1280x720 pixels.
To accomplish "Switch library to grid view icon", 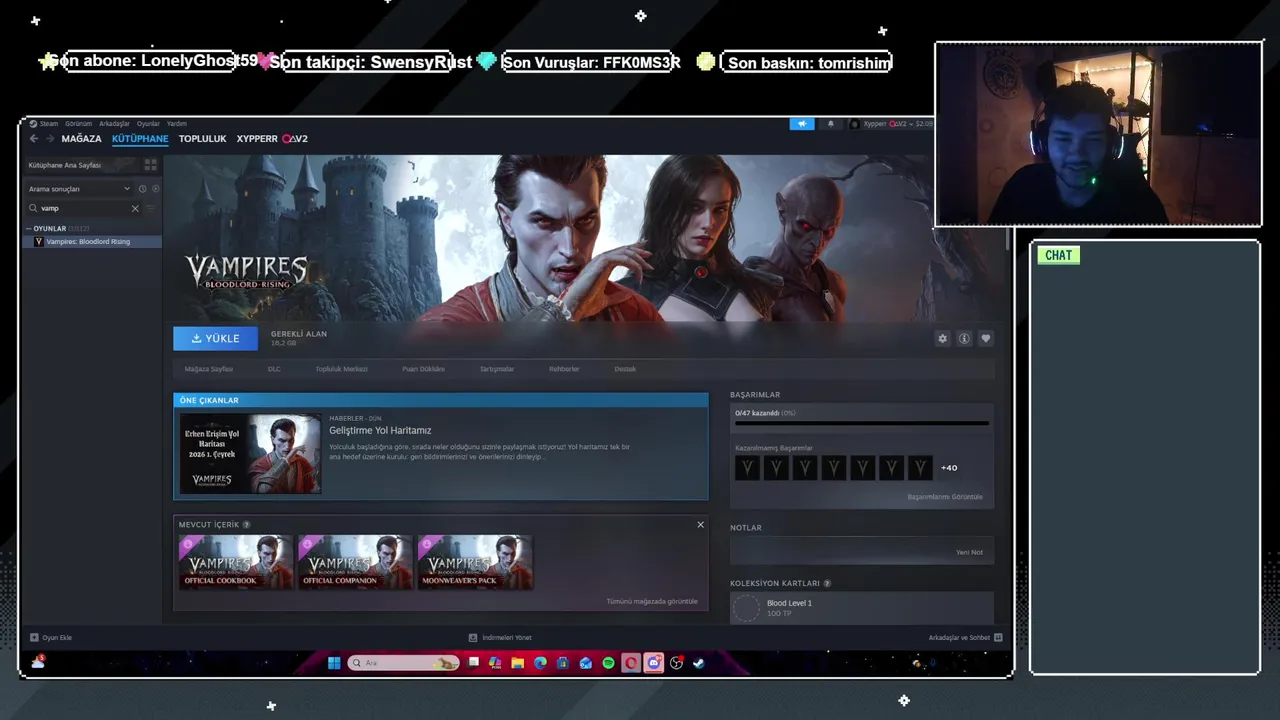I will [x=151, y=165].
